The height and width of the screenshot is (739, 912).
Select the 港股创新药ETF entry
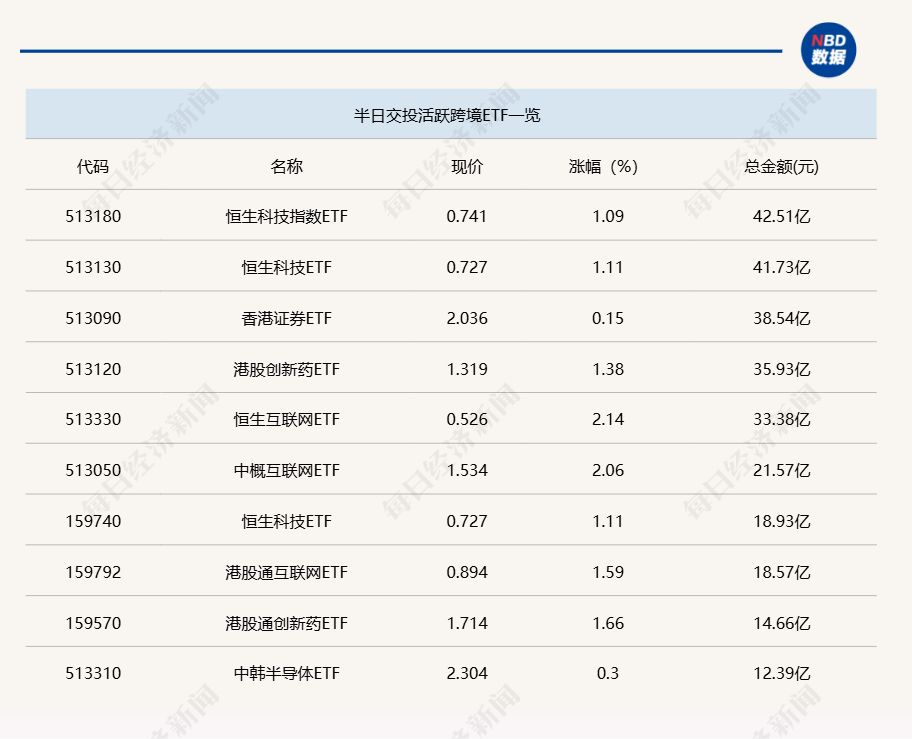click(x=286, y=369)
